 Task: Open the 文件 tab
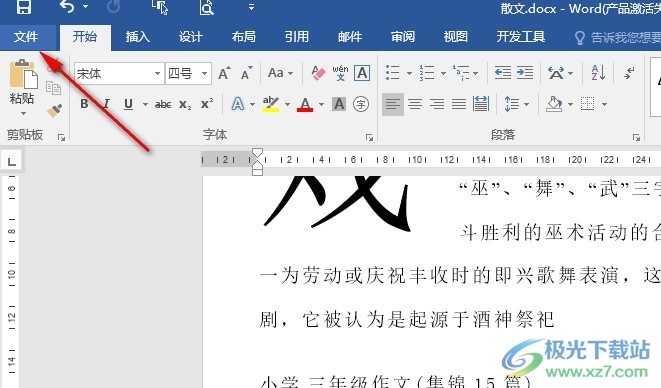pyautogui.click(x=26, y=37)
